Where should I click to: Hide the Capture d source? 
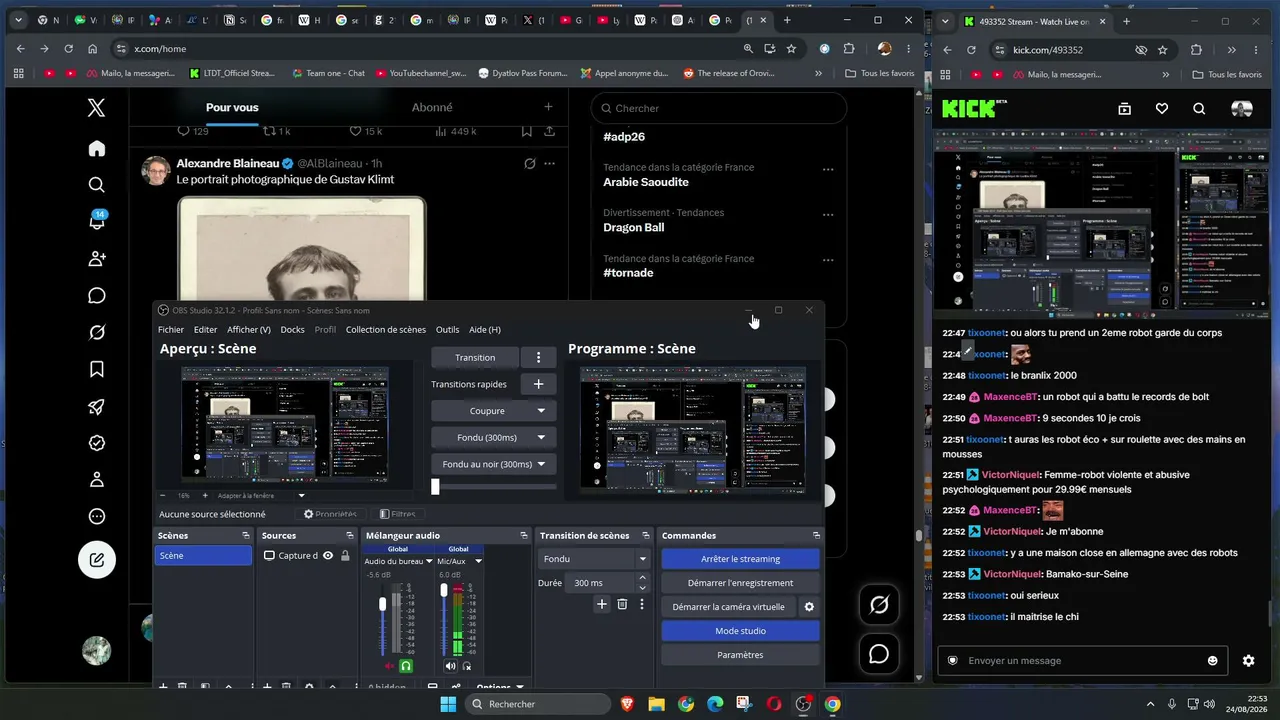(x=327, y=556)
